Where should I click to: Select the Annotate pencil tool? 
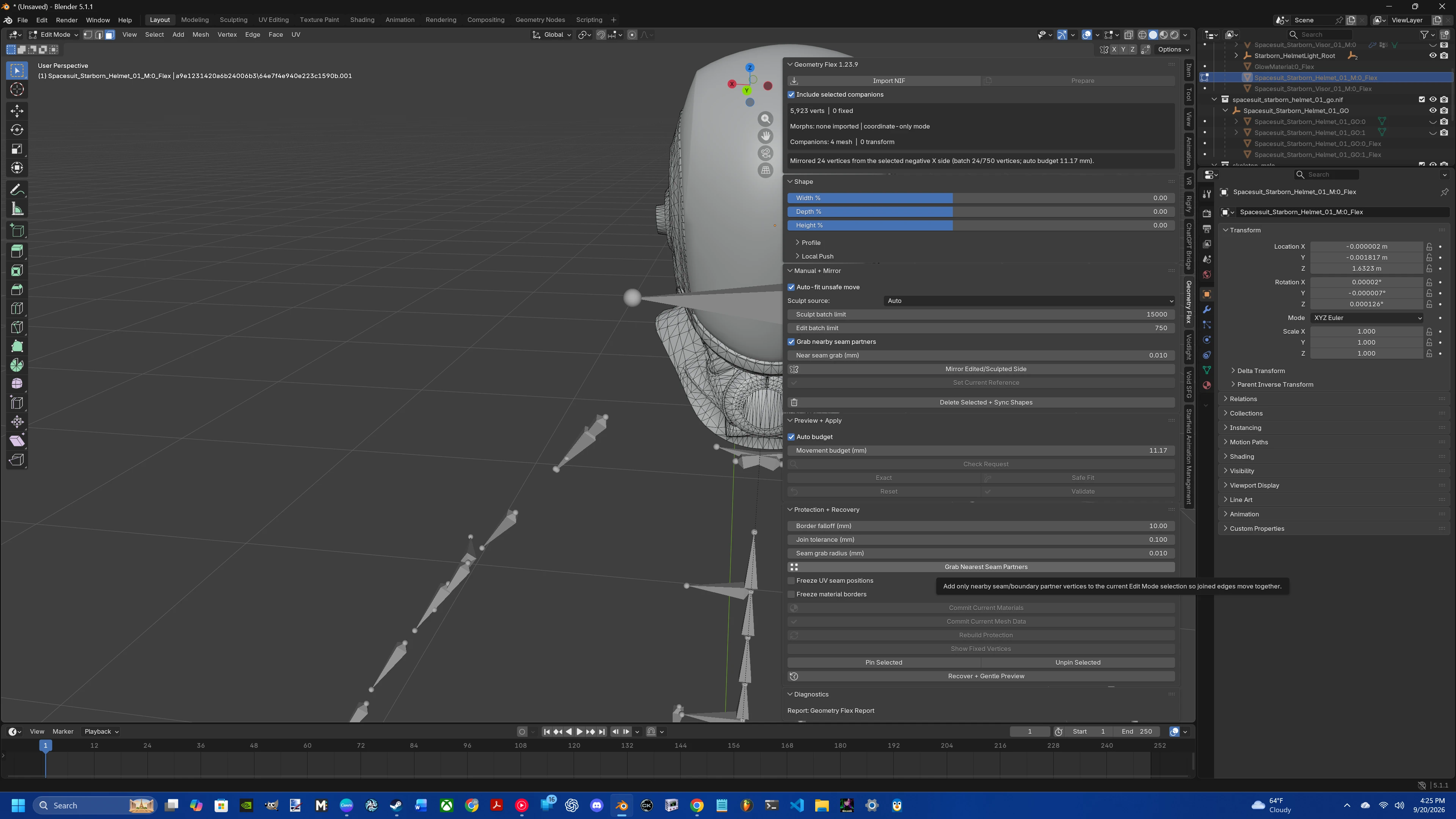[17, 190]
